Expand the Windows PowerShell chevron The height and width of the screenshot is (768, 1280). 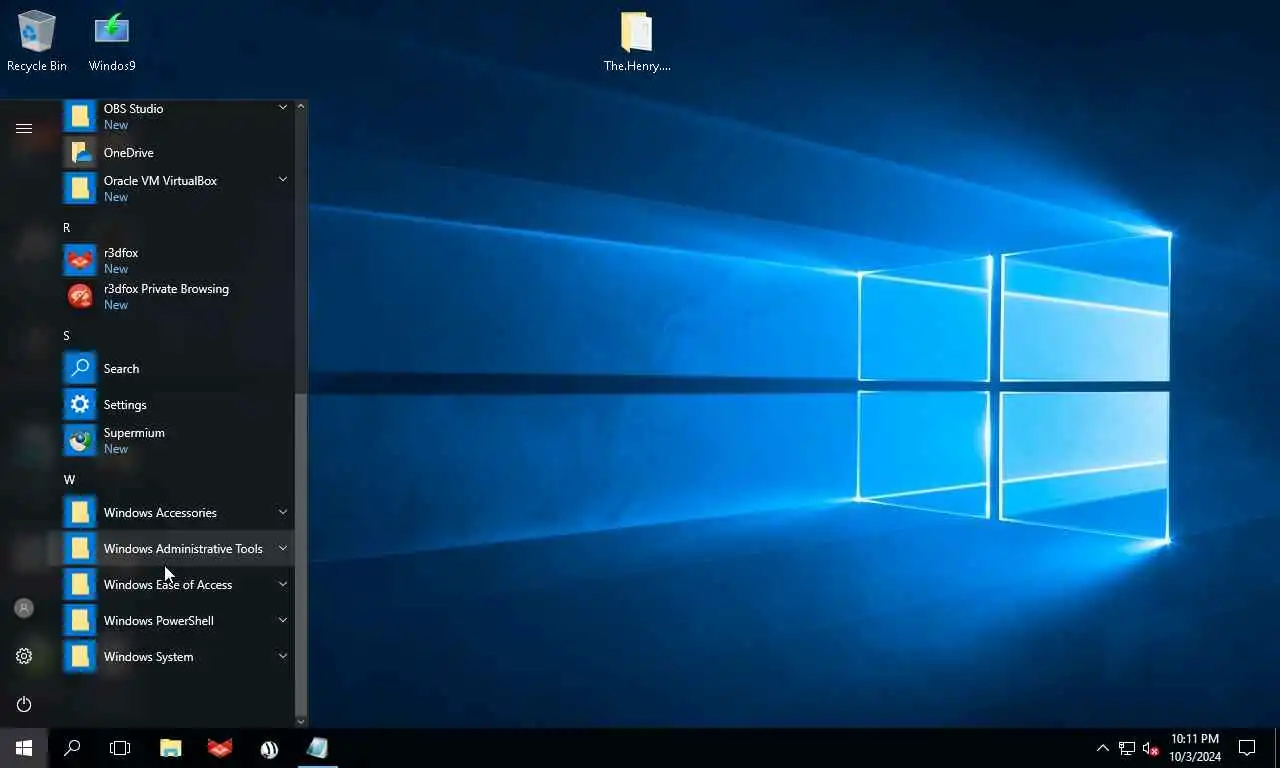coord(283,620)
